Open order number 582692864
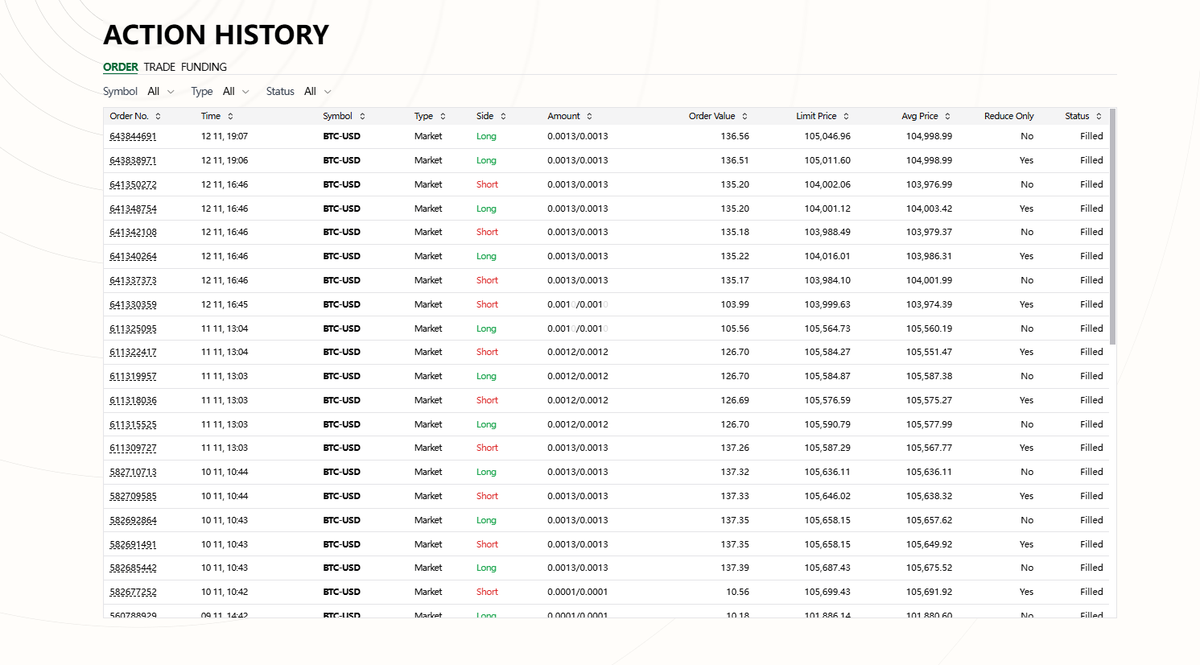Viewport: 1200px width, 665px height. pos(133,520)
